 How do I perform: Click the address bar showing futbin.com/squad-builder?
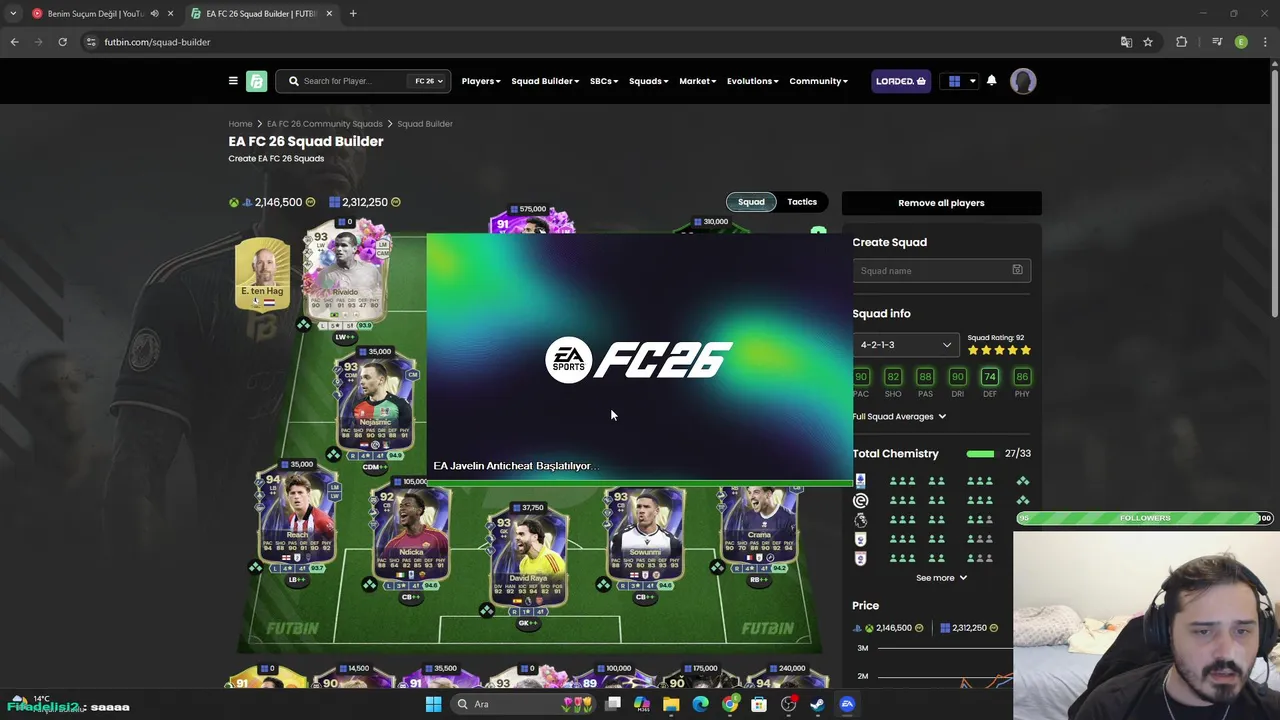click(x=600, y=42)
